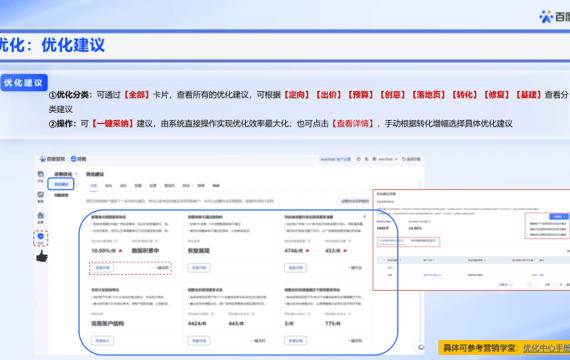570x360 pixels.
Task: Click the jump-to page input in pagination
Action: coord(555,284)
